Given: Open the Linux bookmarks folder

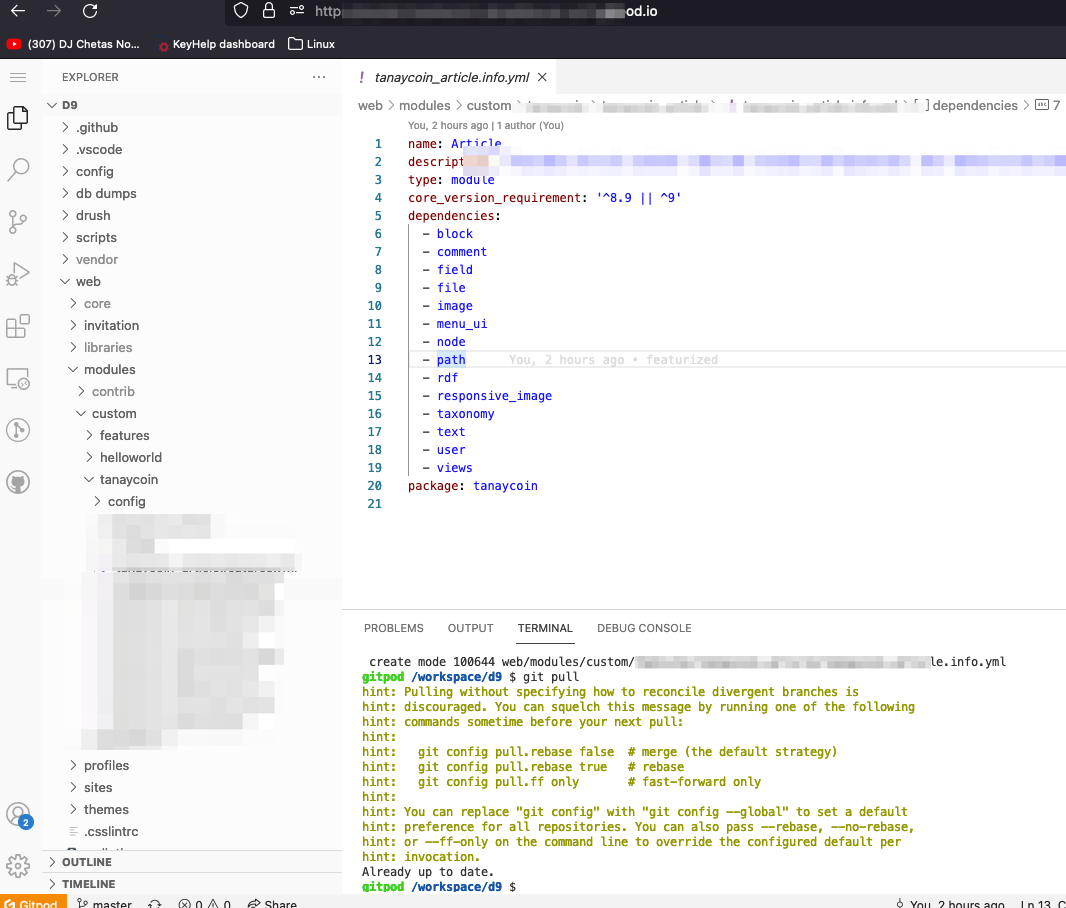Looking at the screenshot, I should coord(311,44).
